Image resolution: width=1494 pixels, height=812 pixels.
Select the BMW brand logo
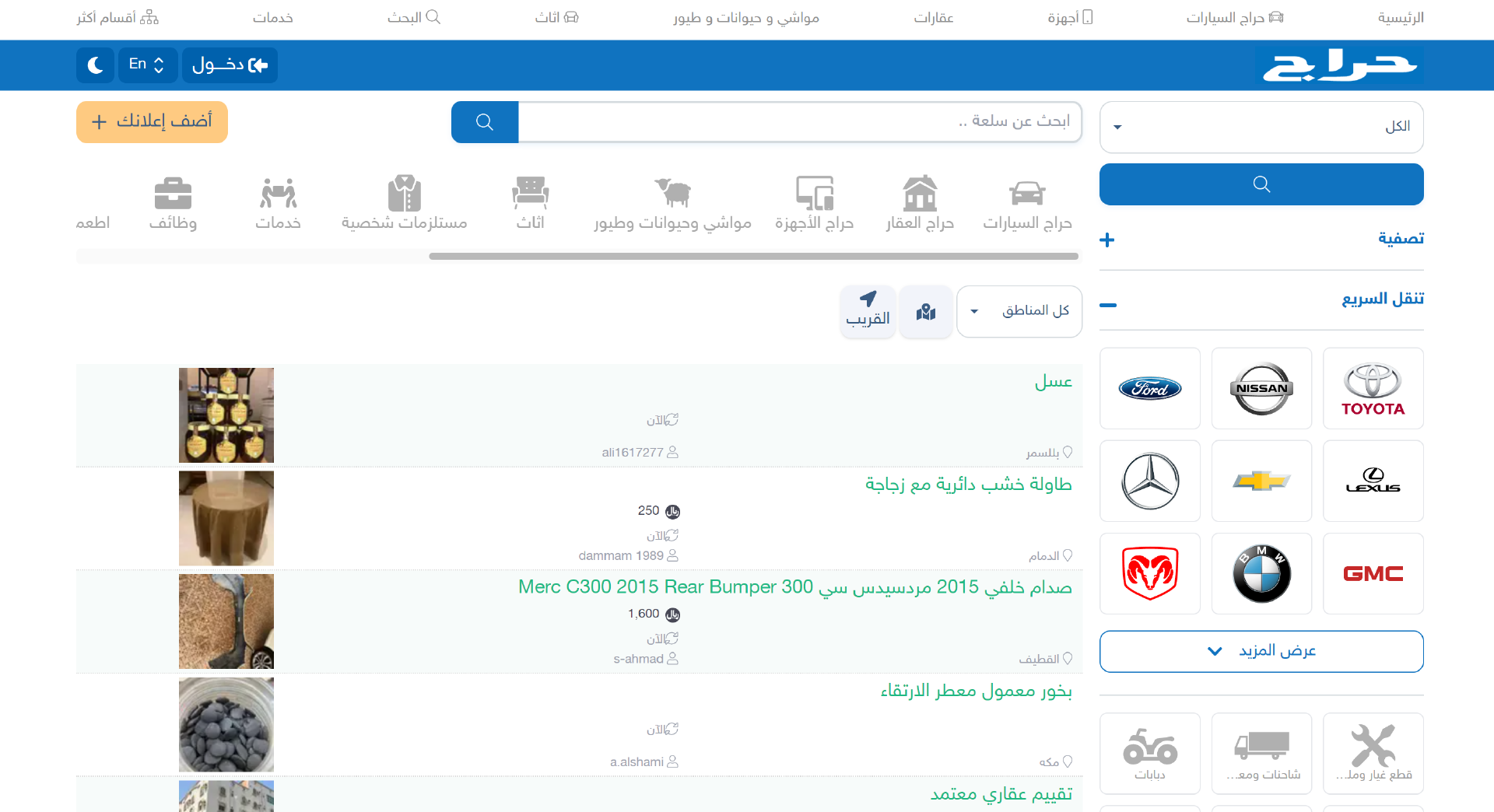[x=1261, y=573]
